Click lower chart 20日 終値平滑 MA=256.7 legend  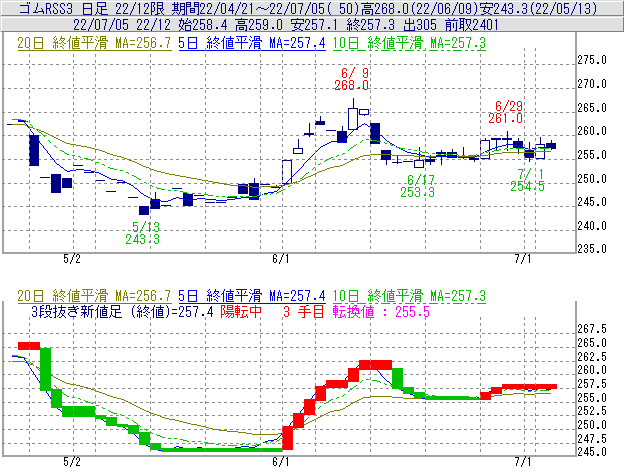pyautogui.click(x=94, y=296)
